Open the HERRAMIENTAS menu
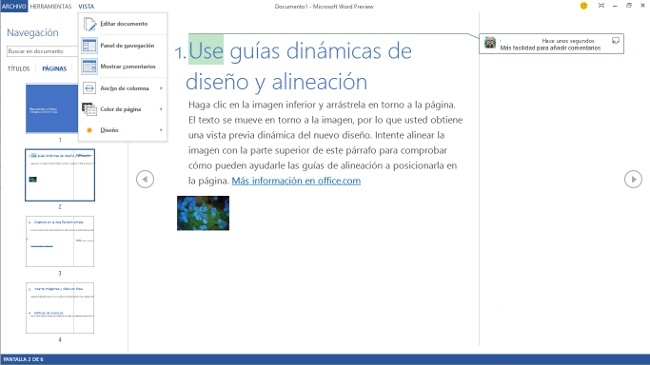The height and width of the screenshot is (365, 650). (51, 7)
